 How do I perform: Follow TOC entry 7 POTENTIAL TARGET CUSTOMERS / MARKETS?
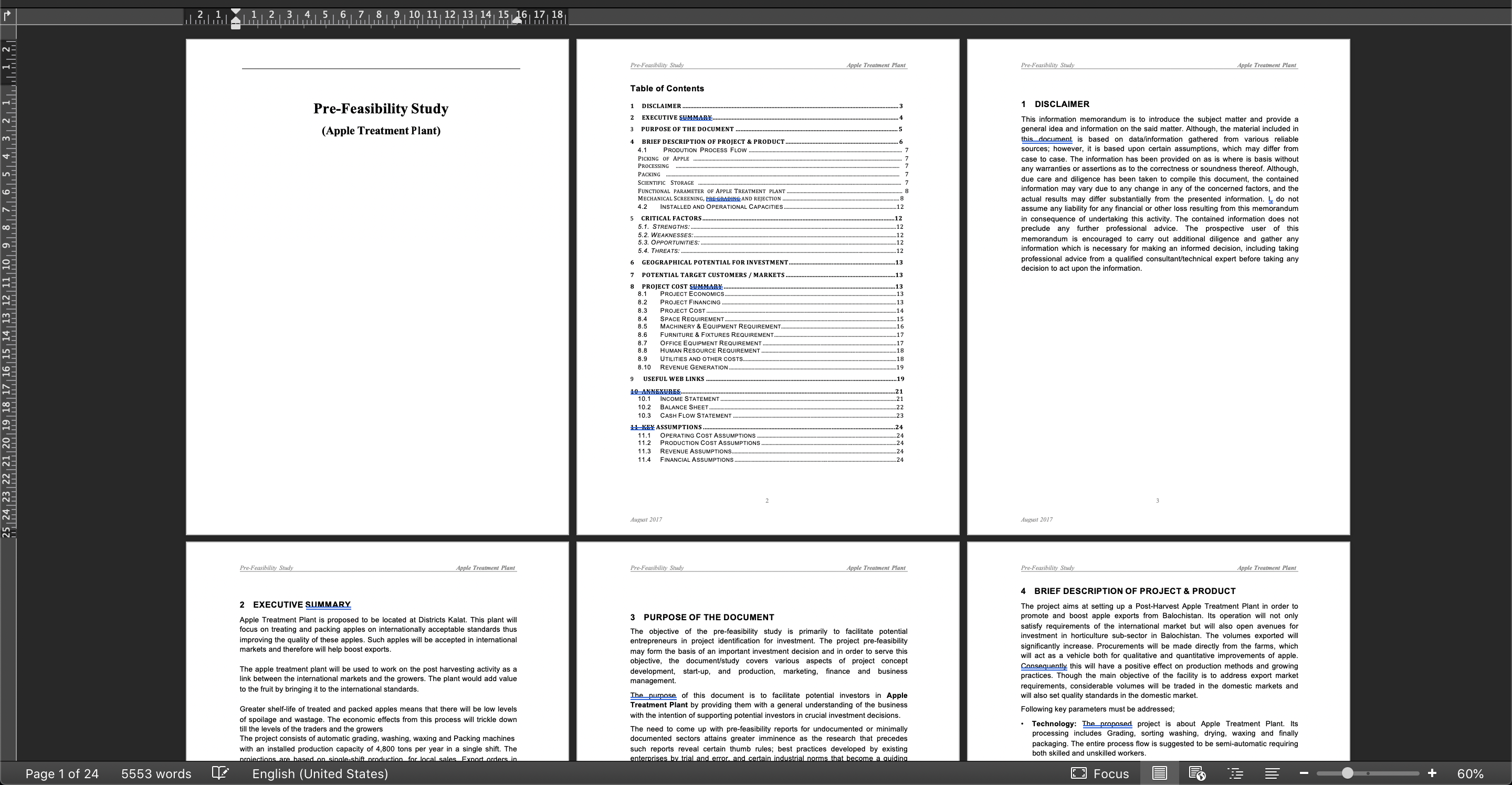766,274
